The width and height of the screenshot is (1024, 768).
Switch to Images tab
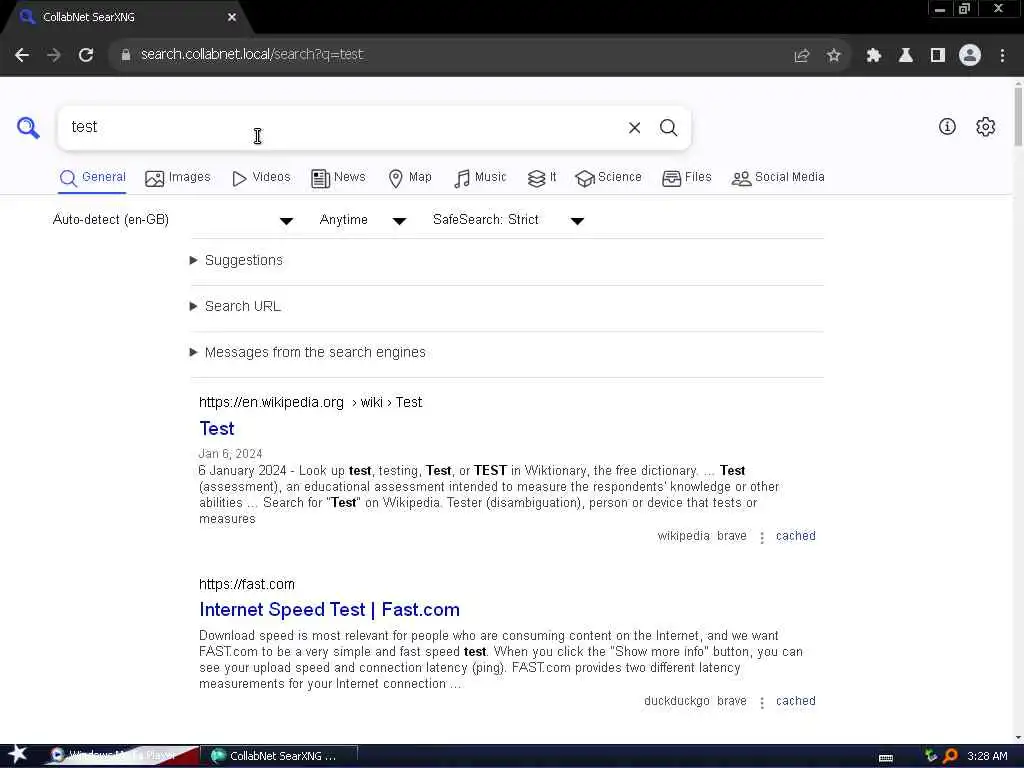coord(178,178)
